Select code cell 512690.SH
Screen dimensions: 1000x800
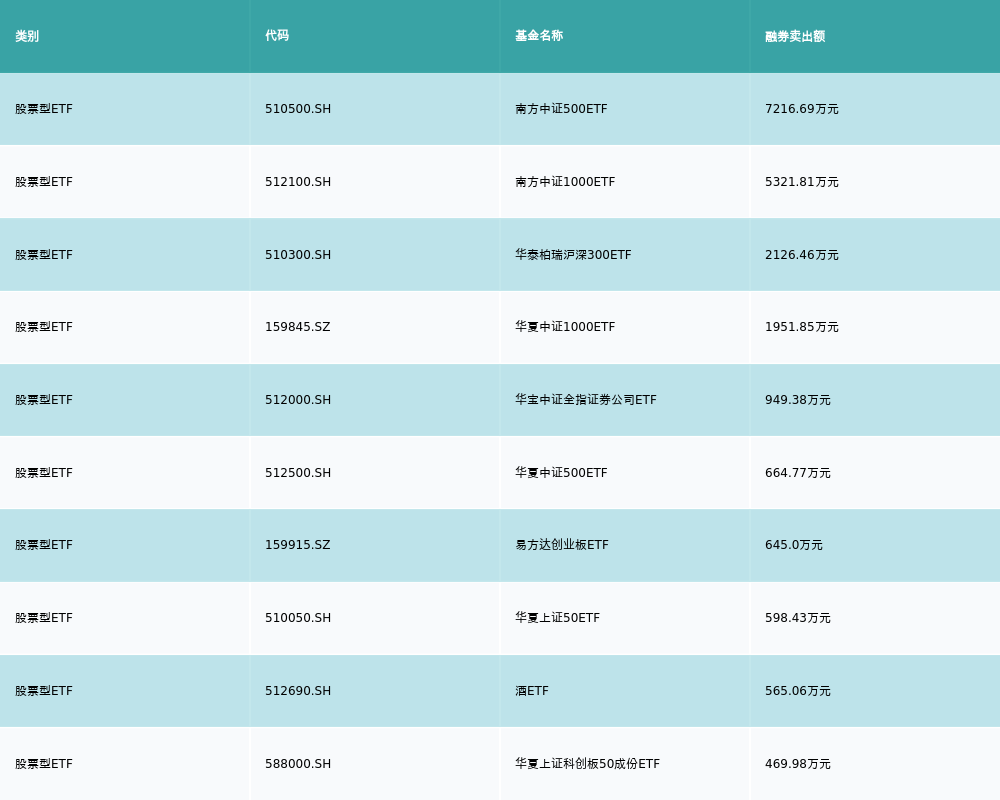pyautogui.click(x=298, y=691)
